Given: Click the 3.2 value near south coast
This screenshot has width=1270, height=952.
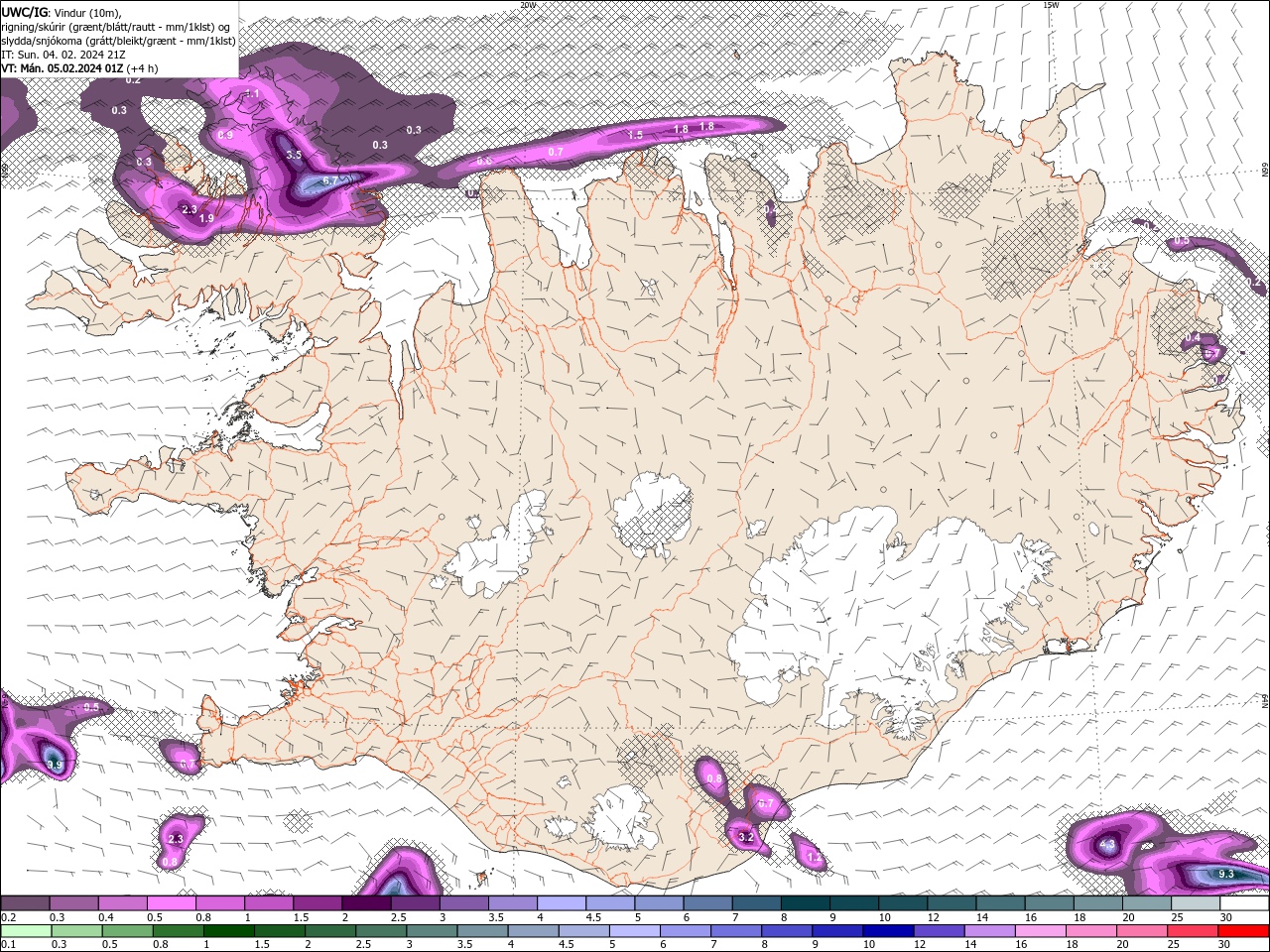Looking at the screenshot, I should pos(746,837).
